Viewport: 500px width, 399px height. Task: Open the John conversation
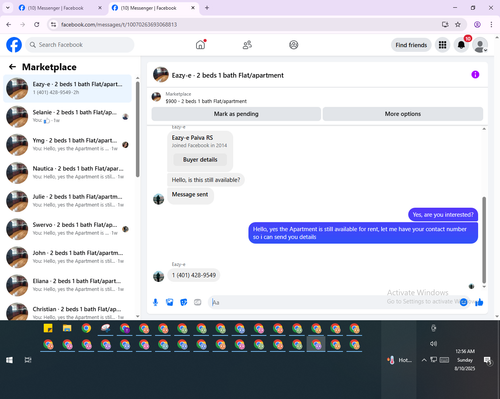click(67, 257)
